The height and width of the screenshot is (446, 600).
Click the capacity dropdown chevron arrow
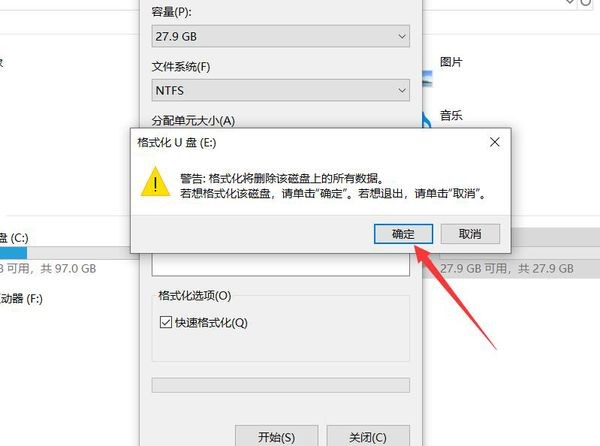tap(401, 36)
